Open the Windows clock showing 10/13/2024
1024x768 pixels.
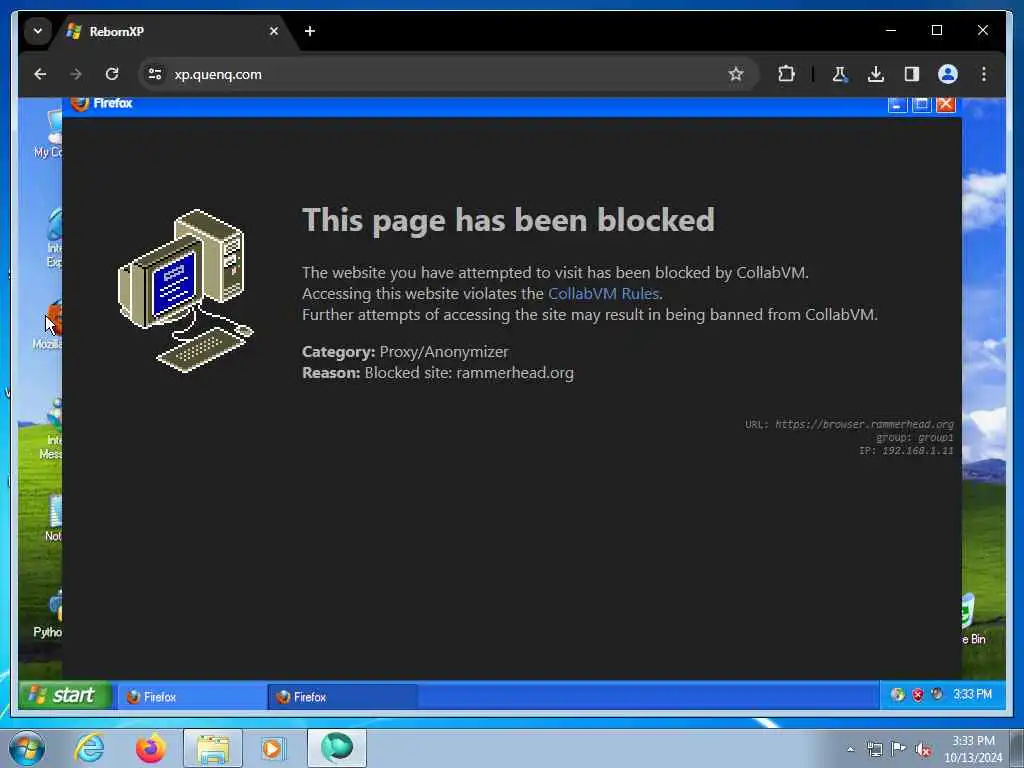(973, 749)
